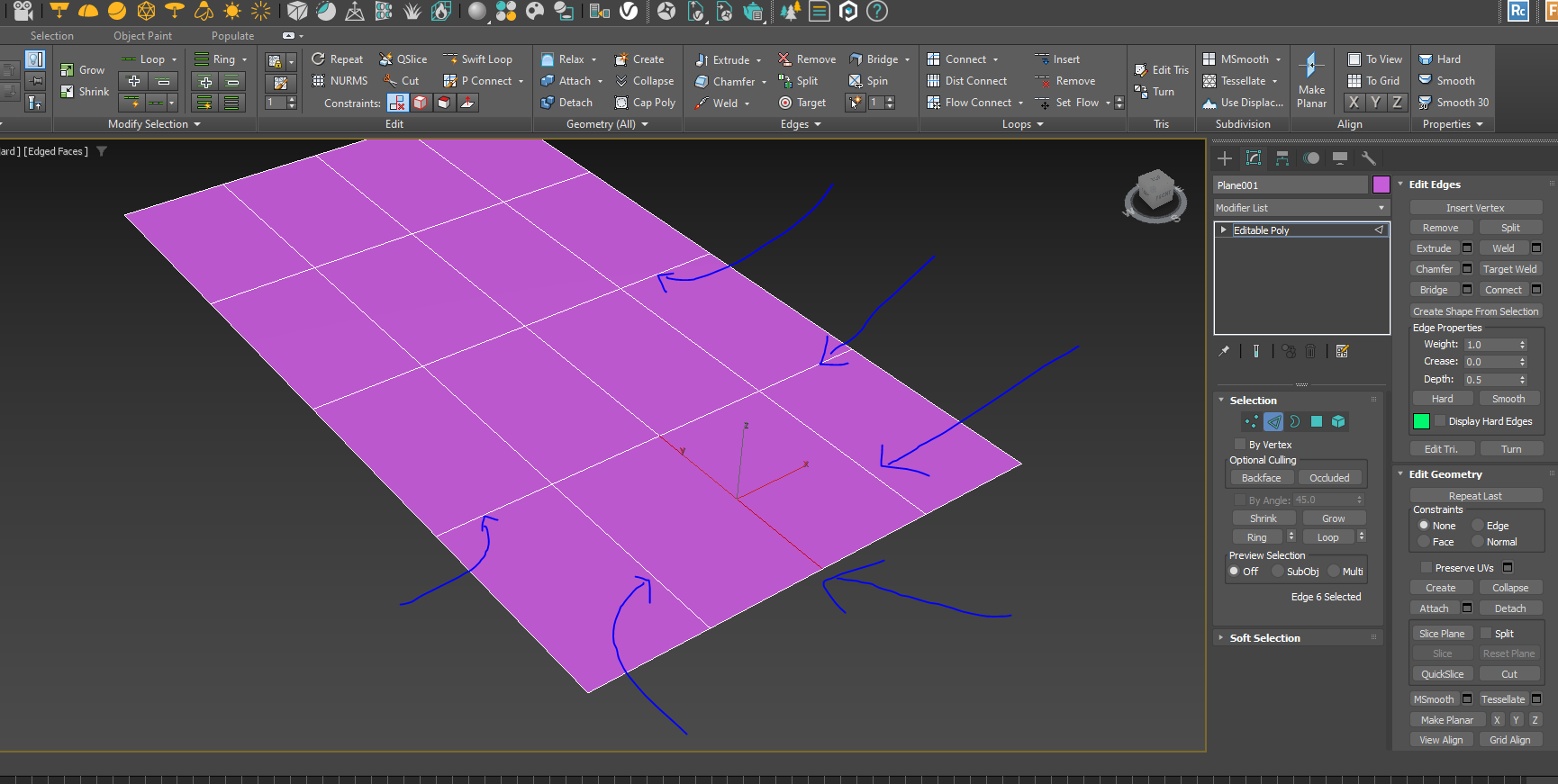Viewport: 1558px width, 784px height.
Task: Select the Edge constraint radio button
Action: click(1478, 526)
